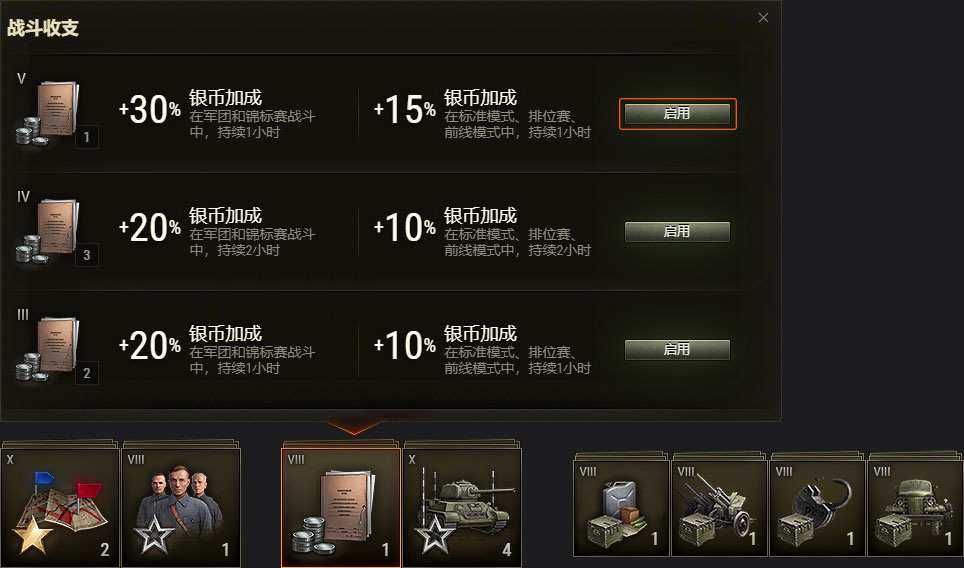
Task: Close the 战斗收支 popup window
Action: (763, 17)
